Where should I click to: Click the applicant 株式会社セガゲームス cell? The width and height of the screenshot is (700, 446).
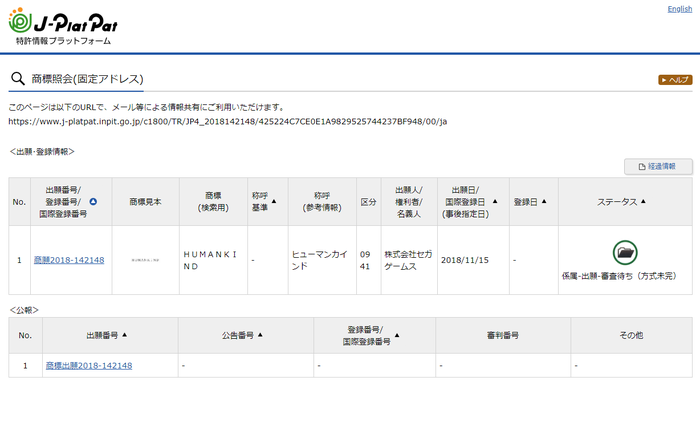point(409,260)
